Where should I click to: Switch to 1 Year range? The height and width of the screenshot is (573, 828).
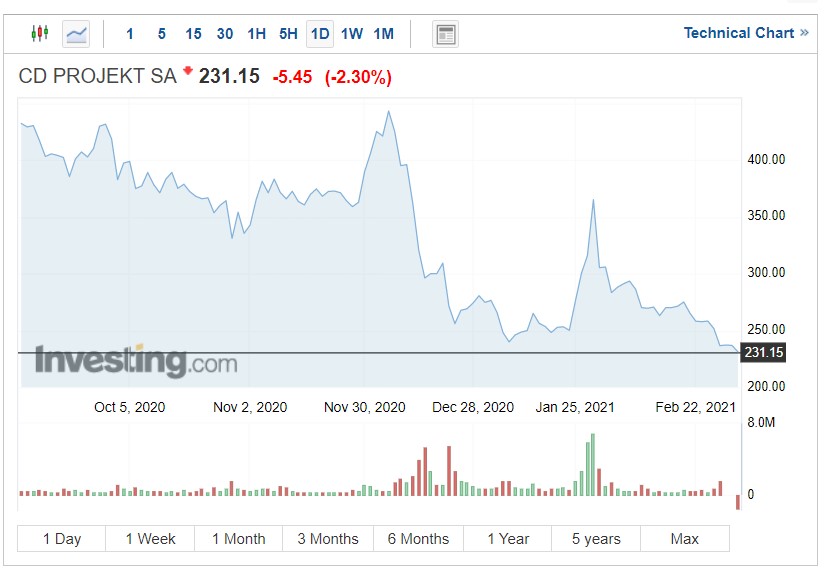508,539
